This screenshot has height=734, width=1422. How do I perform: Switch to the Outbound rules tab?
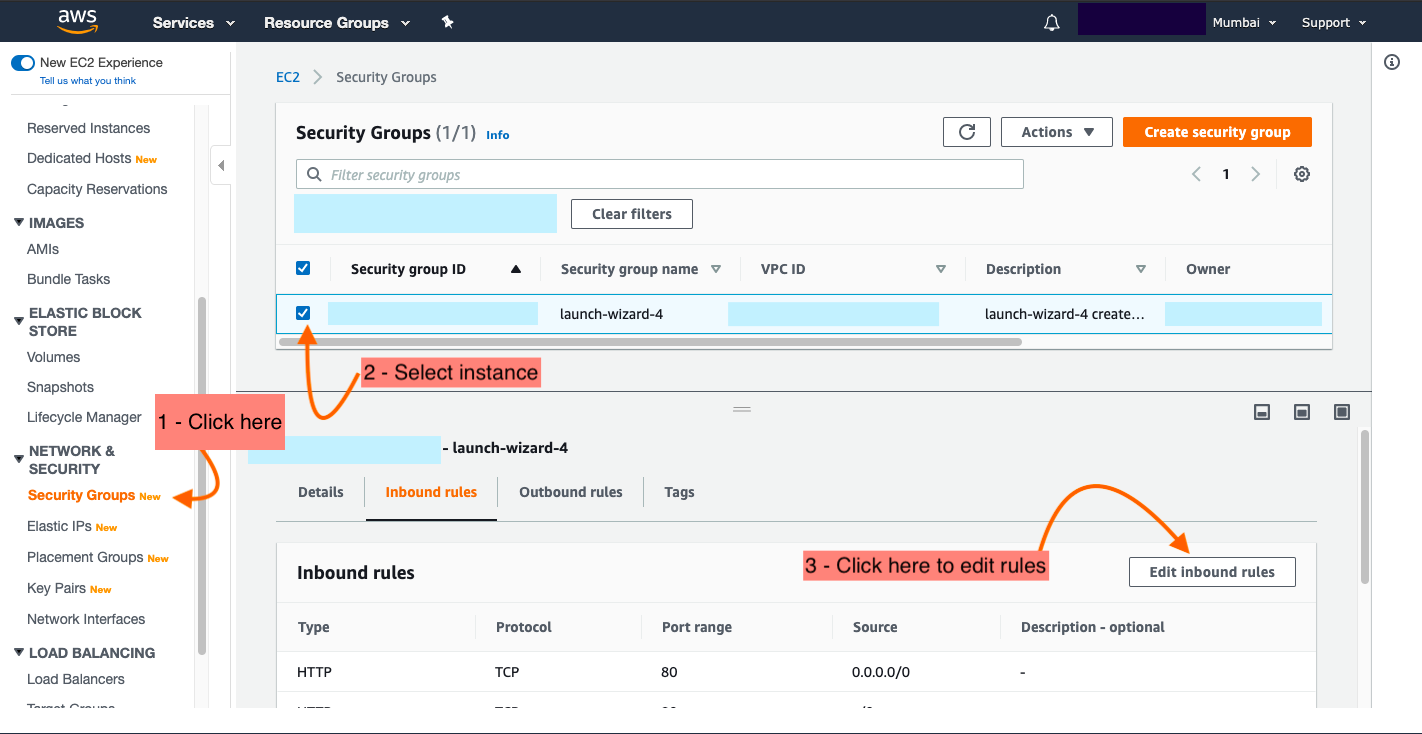click(570, 492)
